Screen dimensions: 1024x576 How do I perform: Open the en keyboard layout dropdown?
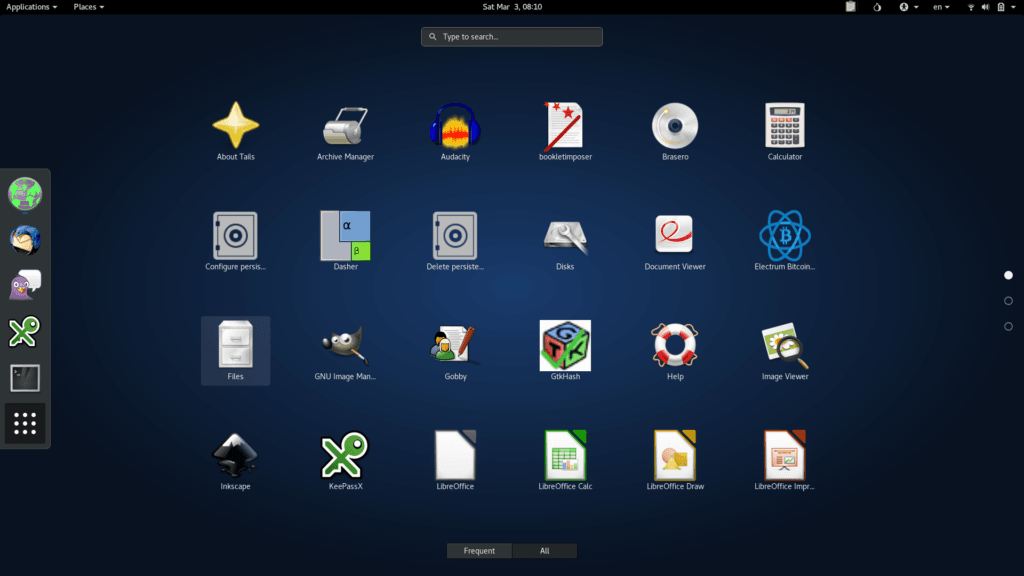click(x=943, y=7)
